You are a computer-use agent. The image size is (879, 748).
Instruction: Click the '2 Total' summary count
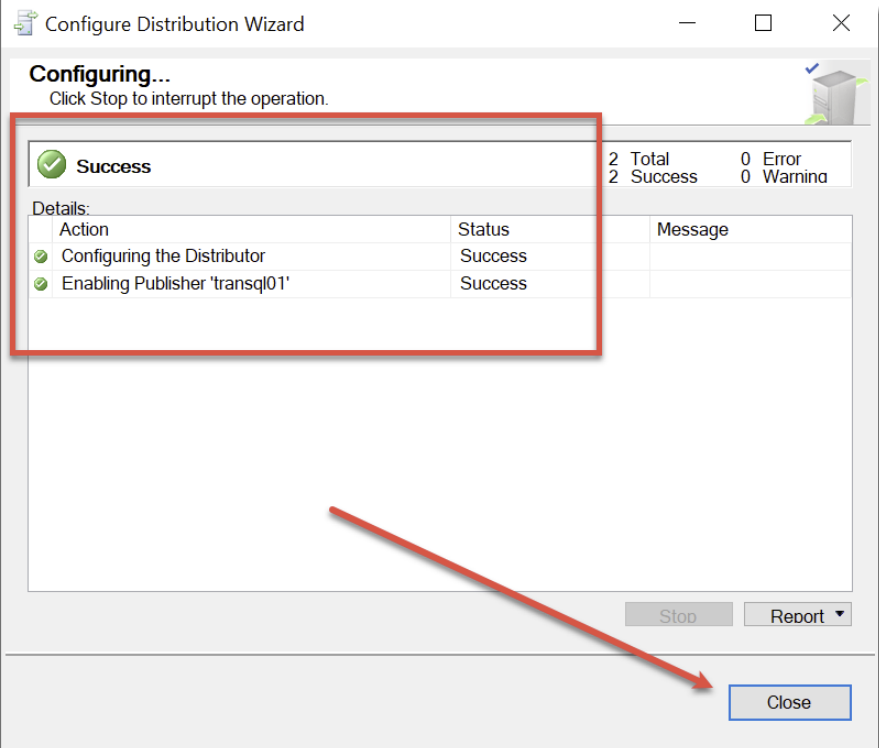pyautogui.click(x=639, y=159)
